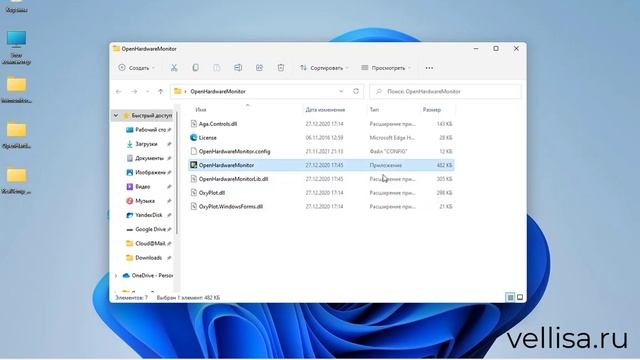Click the Copy icon in toolbar

point(196,68)
